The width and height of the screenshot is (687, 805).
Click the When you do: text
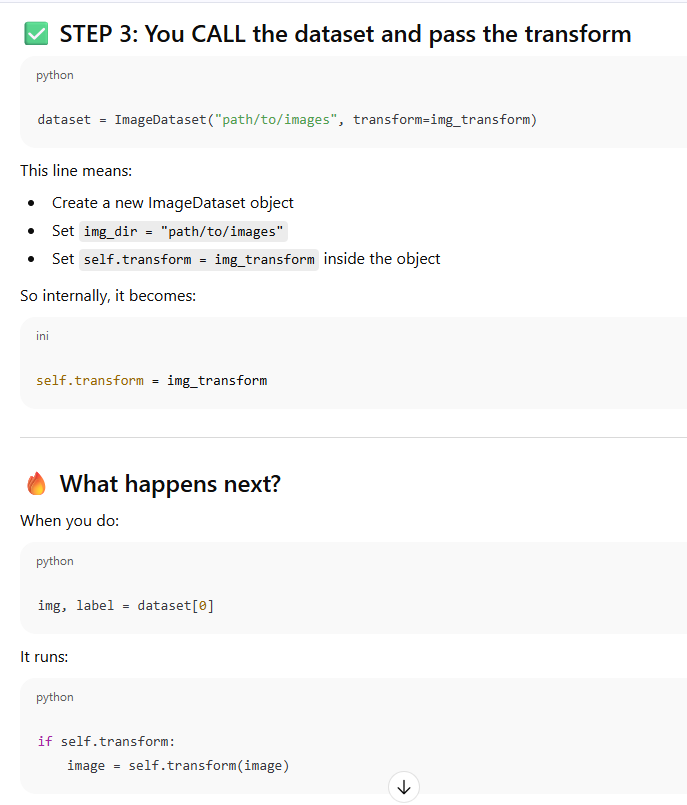click(x=69, y=520)
